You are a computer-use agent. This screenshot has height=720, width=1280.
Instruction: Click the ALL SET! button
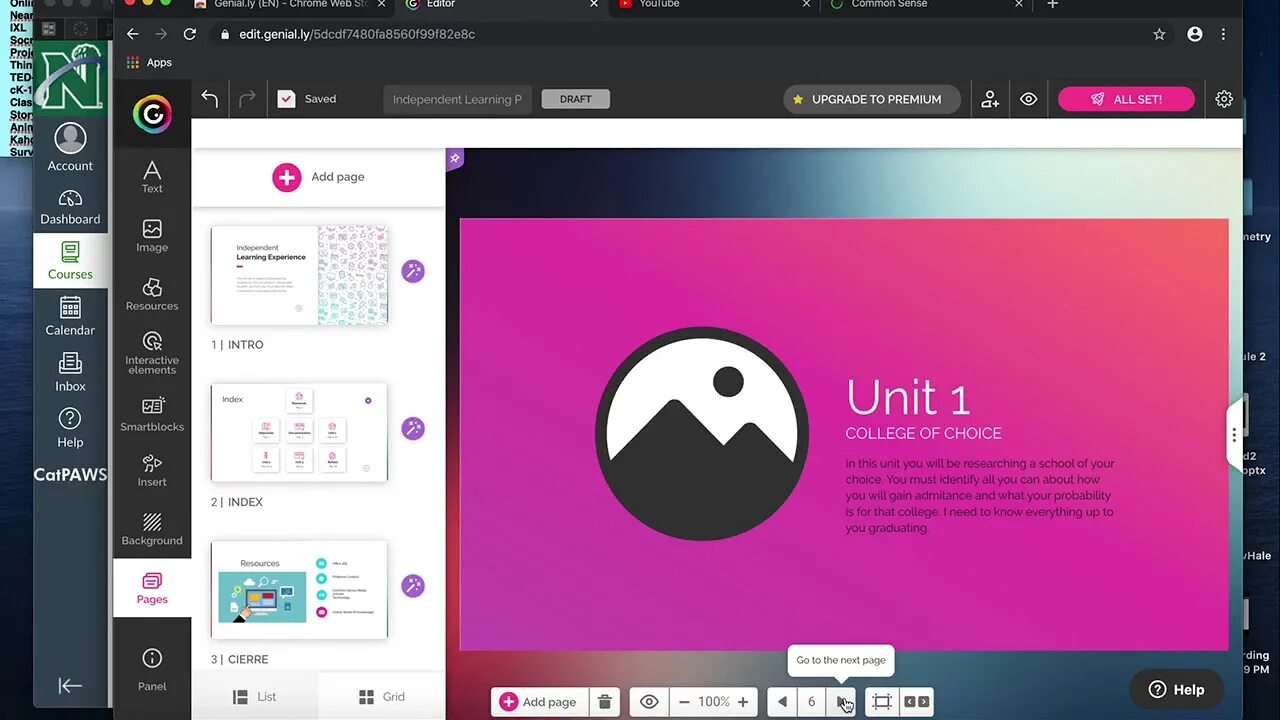[1126, 99]
